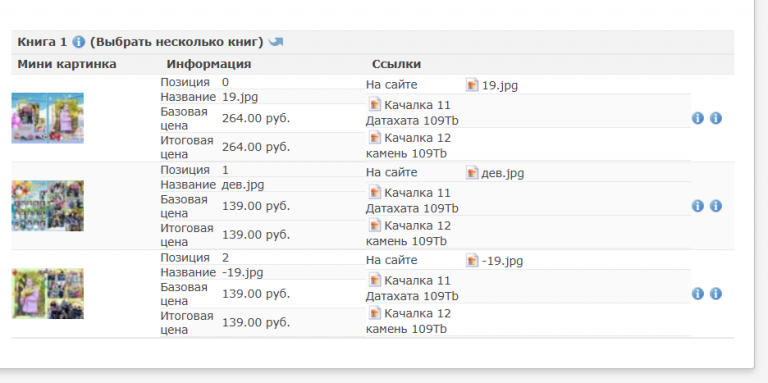The image size is (768, 383).
Task: Click Качалка 12 камень link for -19.jpg
Action: coord(408,321)
